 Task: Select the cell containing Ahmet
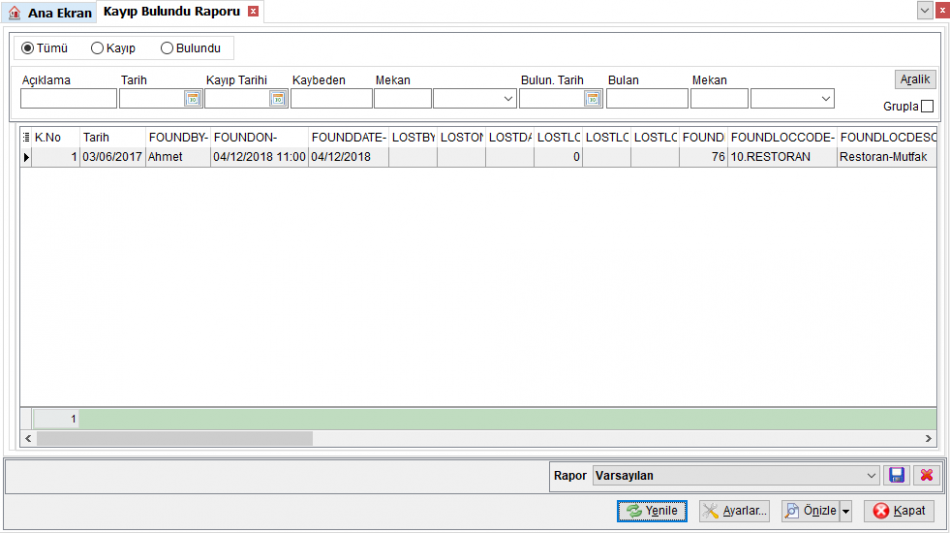click(x=178, y=157)
